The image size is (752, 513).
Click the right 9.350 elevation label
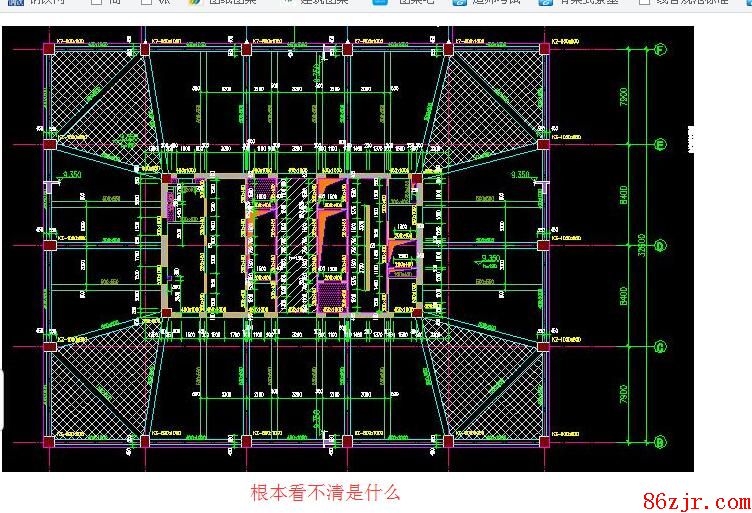point(521,175)
